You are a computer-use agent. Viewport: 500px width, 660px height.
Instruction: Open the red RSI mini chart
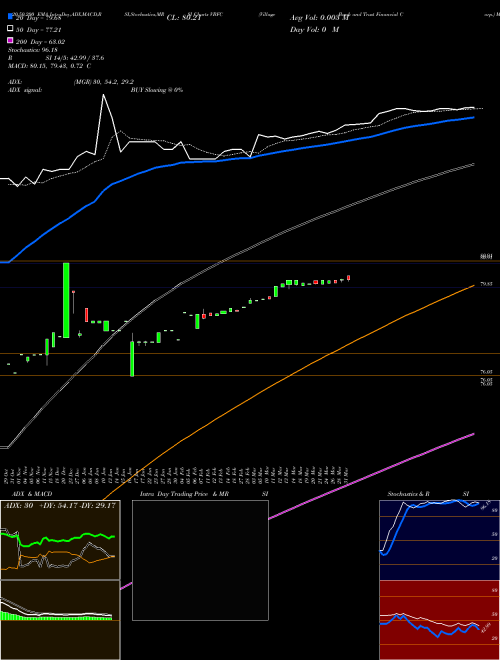[x=439, y=620]
